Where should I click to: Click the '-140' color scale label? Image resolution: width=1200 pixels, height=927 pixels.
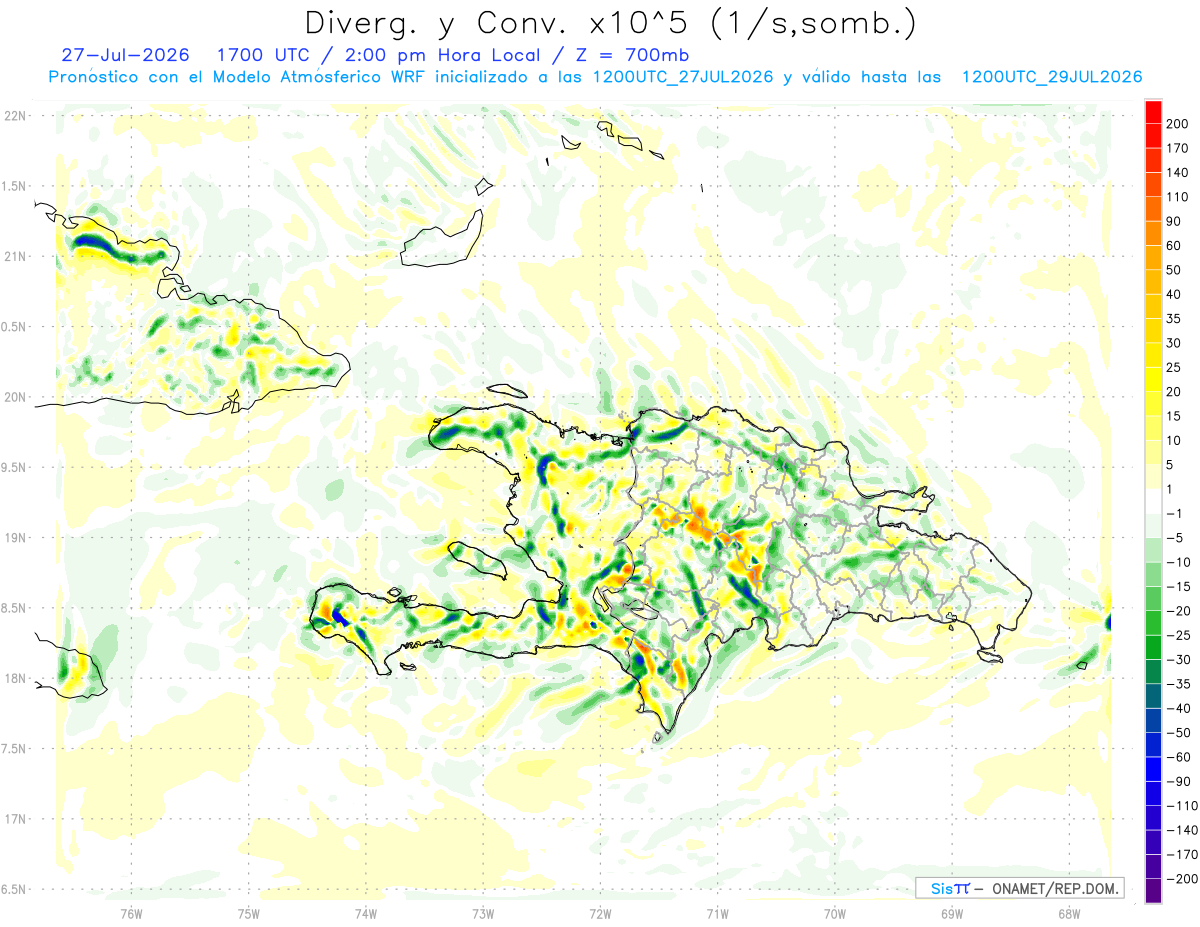(x=1181, y=830)
